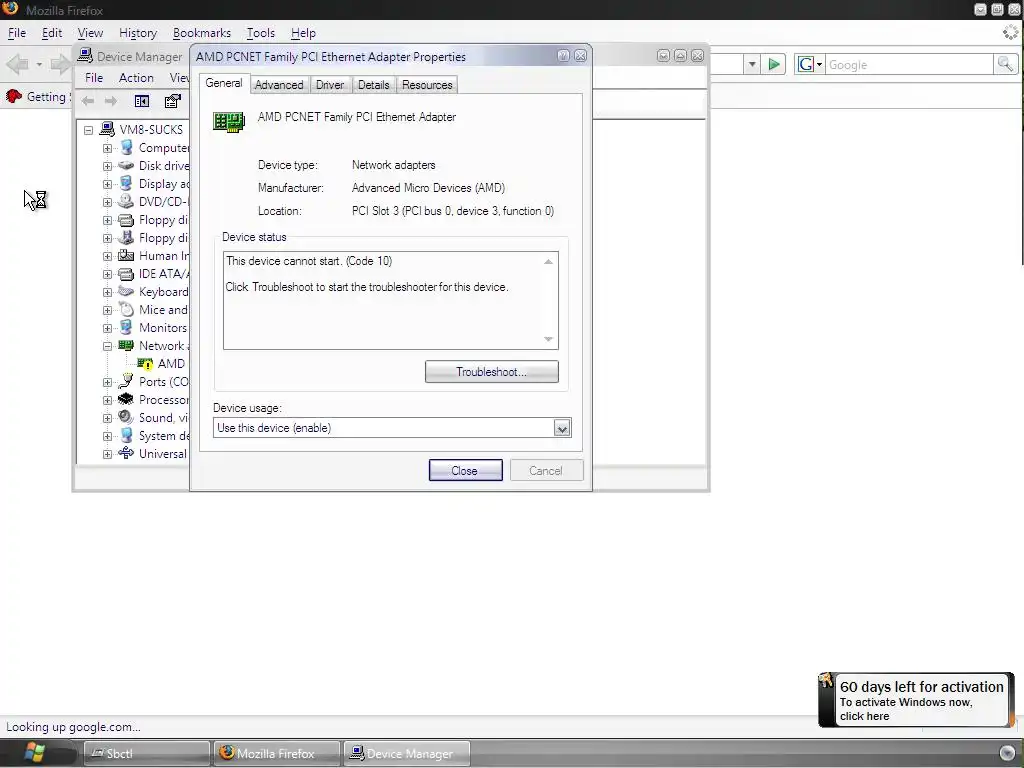Click the VM8-SUCKS computer icon
1024x768 pixels.
point(107,129)
